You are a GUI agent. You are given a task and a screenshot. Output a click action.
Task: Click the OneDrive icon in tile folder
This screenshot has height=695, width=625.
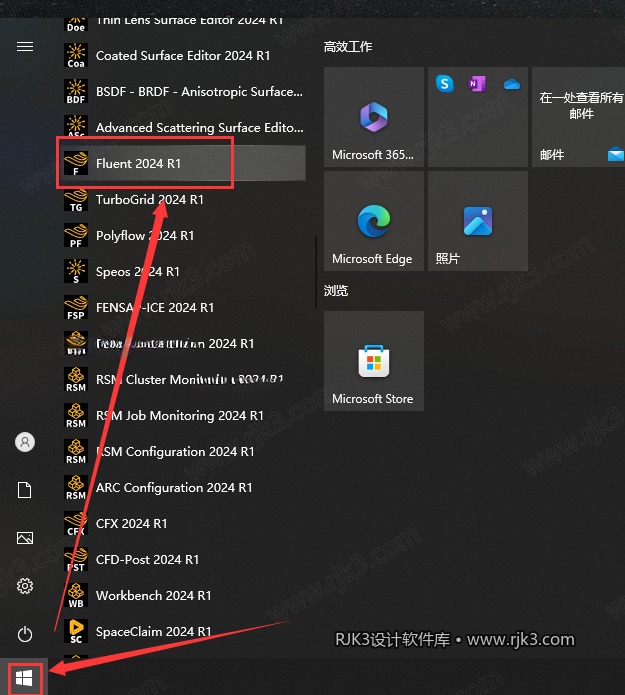[x=512, y=84]
